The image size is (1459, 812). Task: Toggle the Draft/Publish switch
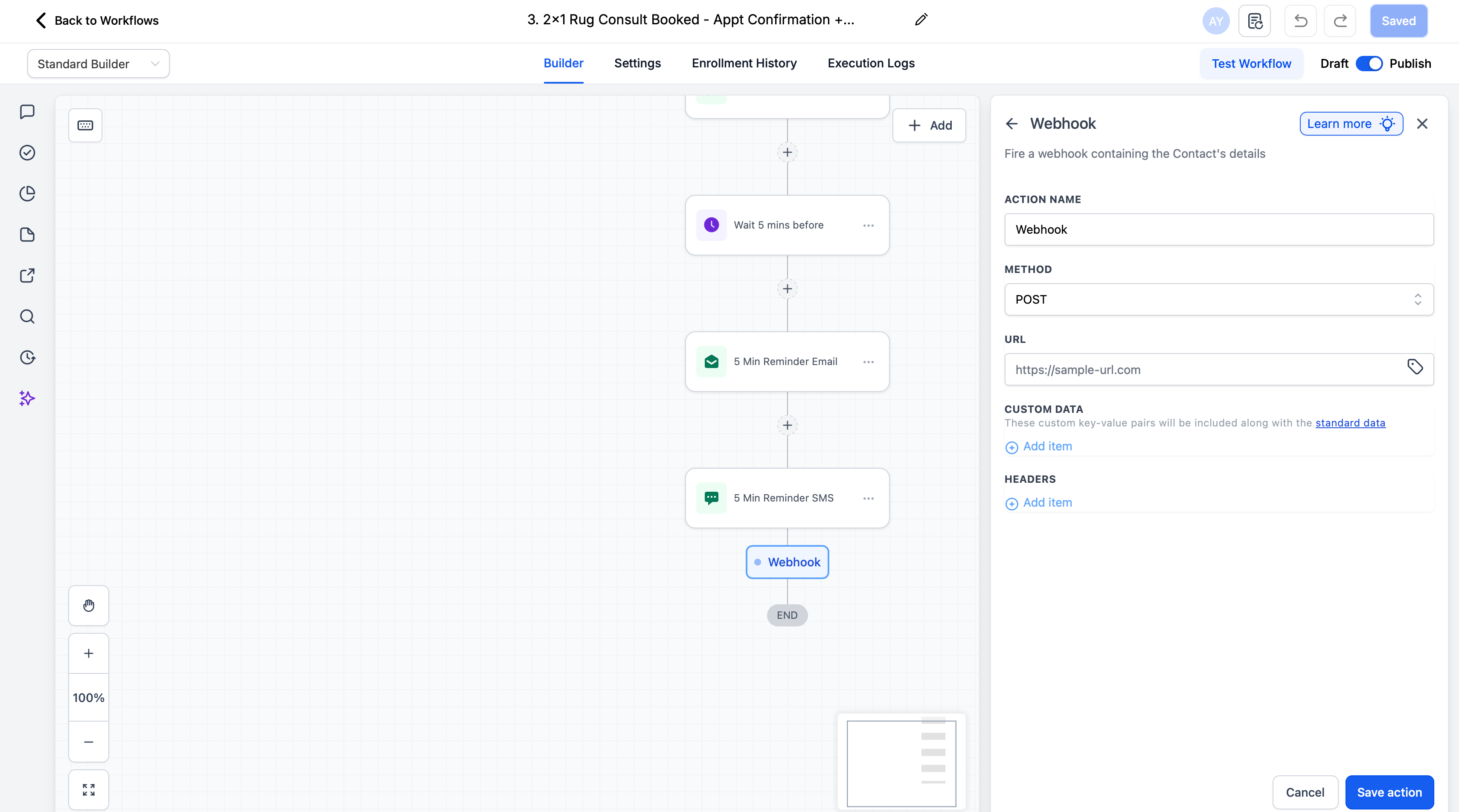pyautogui.click(x=1369, y=64)
